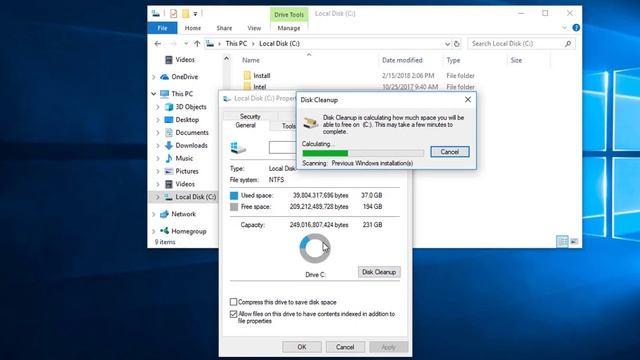Sort by Type column header
This screenshot has width=640, height=360.
(x=453, y=60)
